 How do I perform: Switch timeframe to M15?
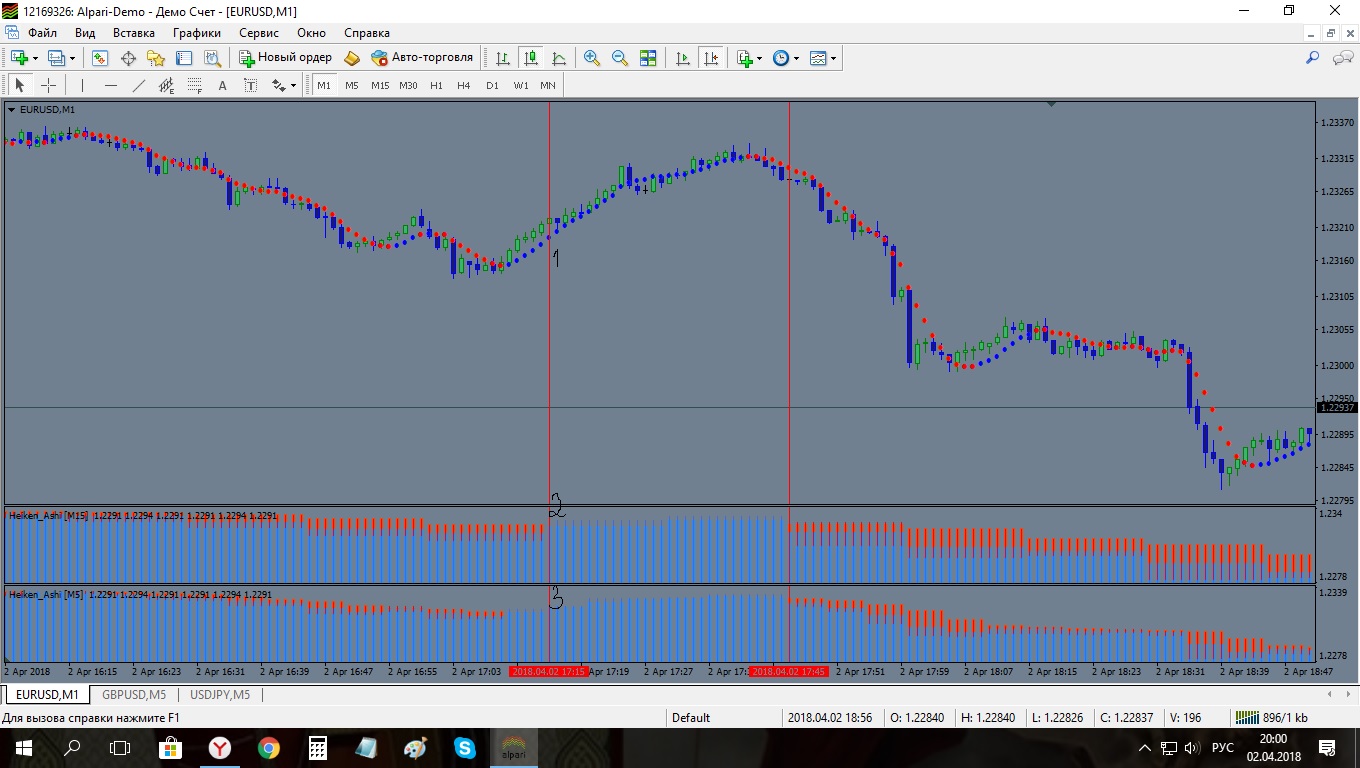coord(380,85)
